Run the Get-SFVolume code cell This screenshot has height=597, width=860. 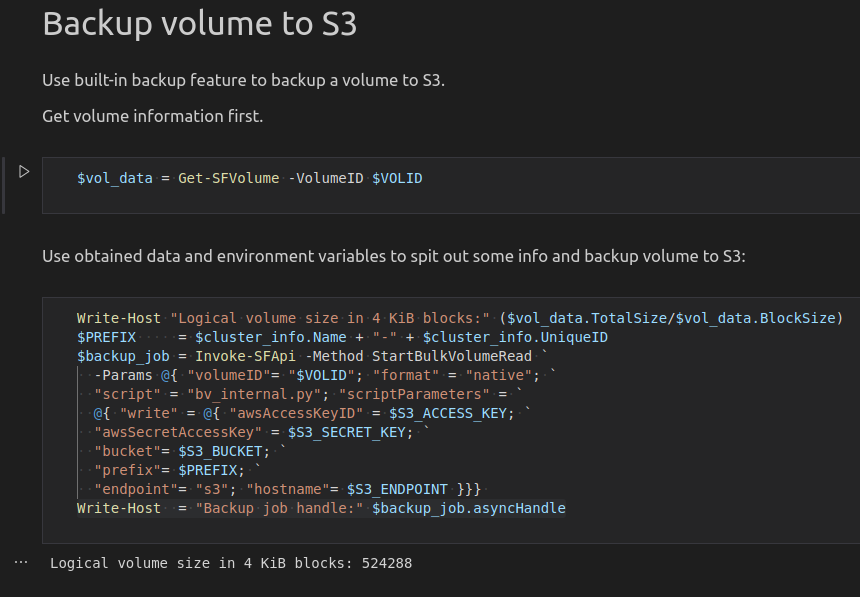24,172
